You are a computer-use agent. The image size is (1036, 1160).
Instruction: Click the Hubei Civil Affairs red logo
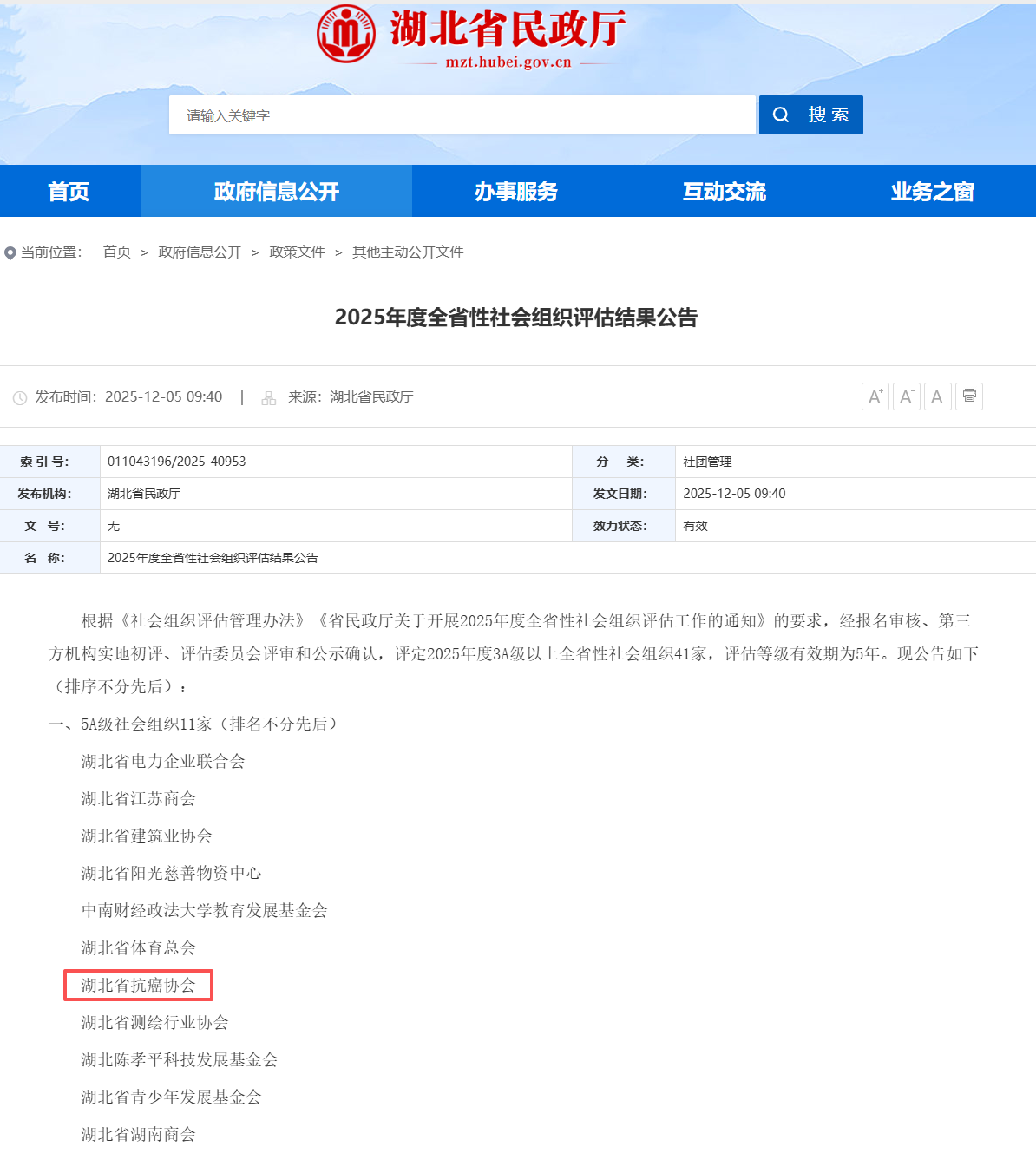click(x=346, y=34)
